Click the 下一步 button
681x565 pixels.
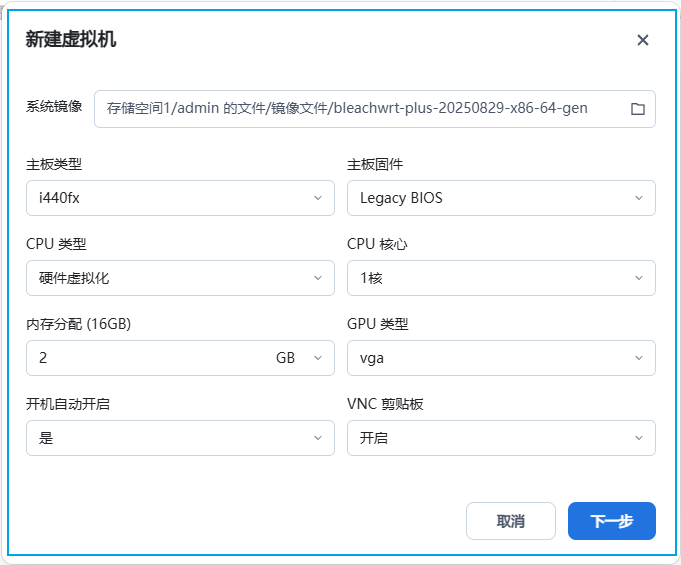click(x=612, y=521)
